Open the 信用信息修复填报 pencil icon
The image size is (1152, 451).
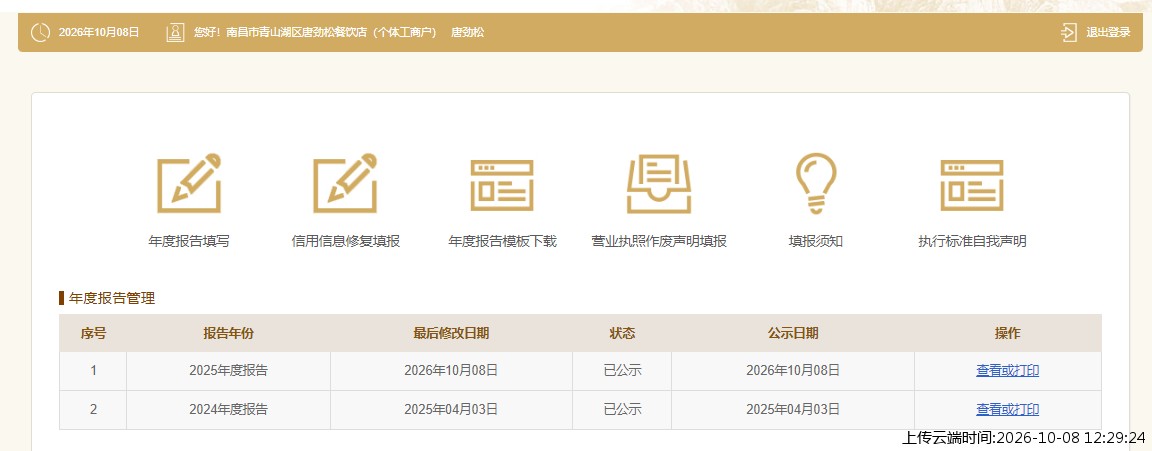pyautogui.click(x=345, y=183)
